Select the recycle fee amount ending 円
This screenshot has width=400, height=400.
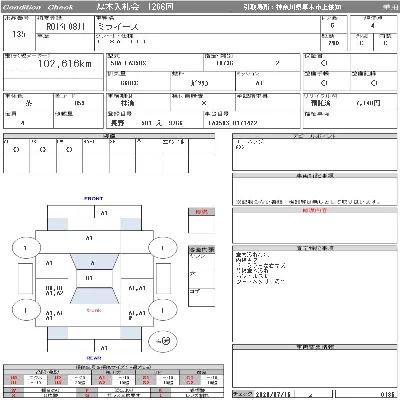(x=368, y=103)
